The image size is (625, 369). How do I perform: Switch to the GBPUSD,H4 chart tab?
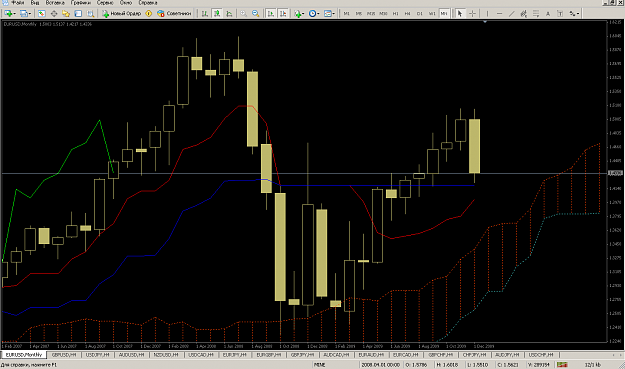click(x=64, y=355)
